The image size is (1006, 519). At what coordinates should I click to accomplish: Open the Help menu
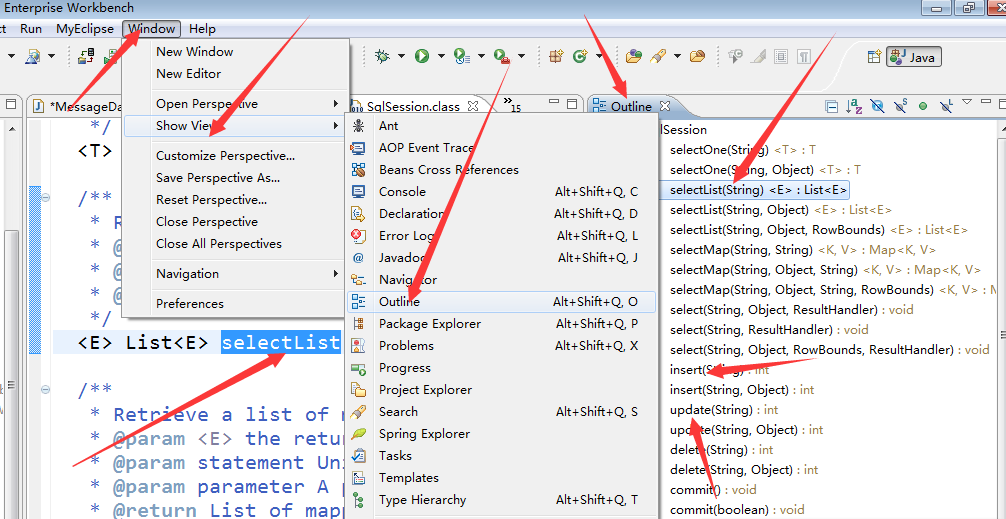pyautogui.click(x=202, y=29)
